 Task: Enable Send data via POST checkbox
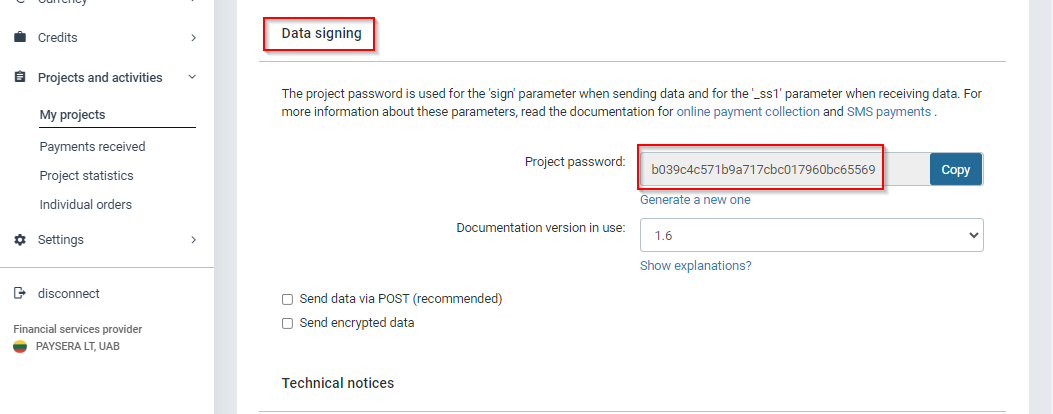point(287,299)
